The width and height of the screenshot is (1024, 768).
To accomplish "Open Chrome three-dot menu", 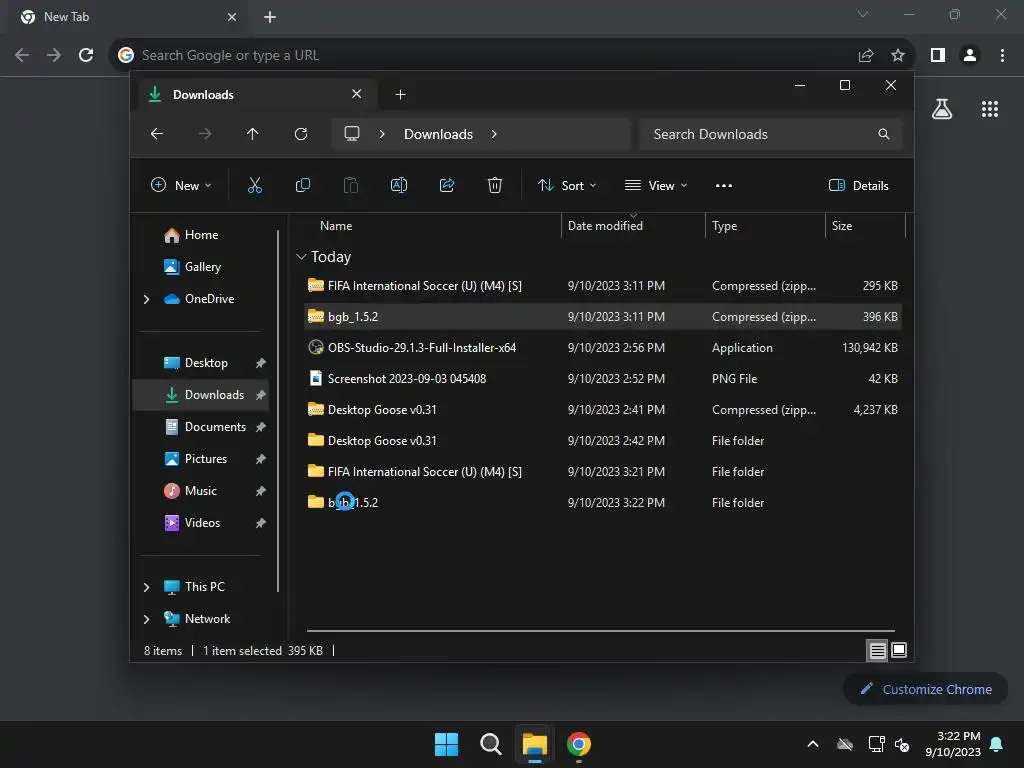I will (x=1002, y=56).
